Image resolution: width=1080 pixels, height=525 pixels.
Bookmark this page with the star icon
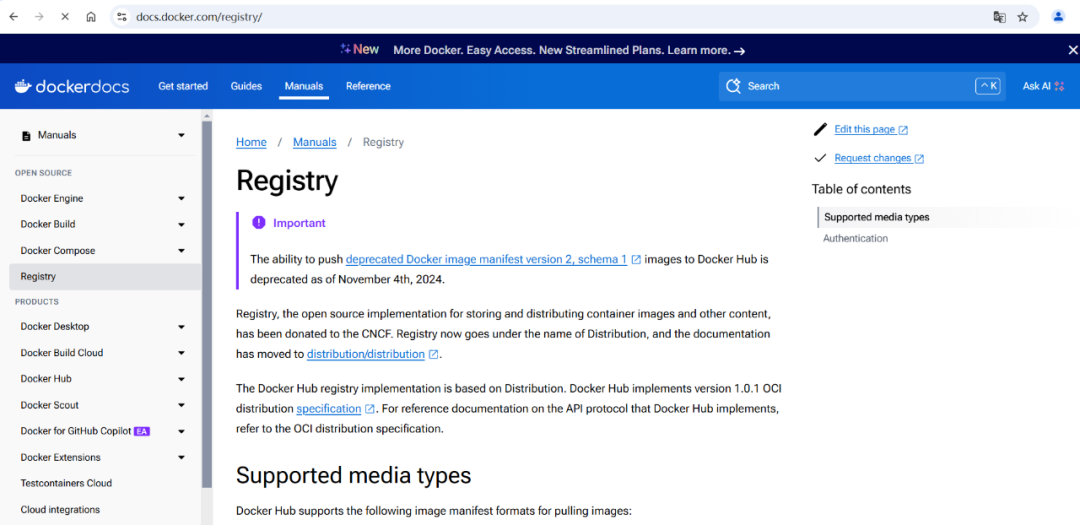[x=1023, y=17]
